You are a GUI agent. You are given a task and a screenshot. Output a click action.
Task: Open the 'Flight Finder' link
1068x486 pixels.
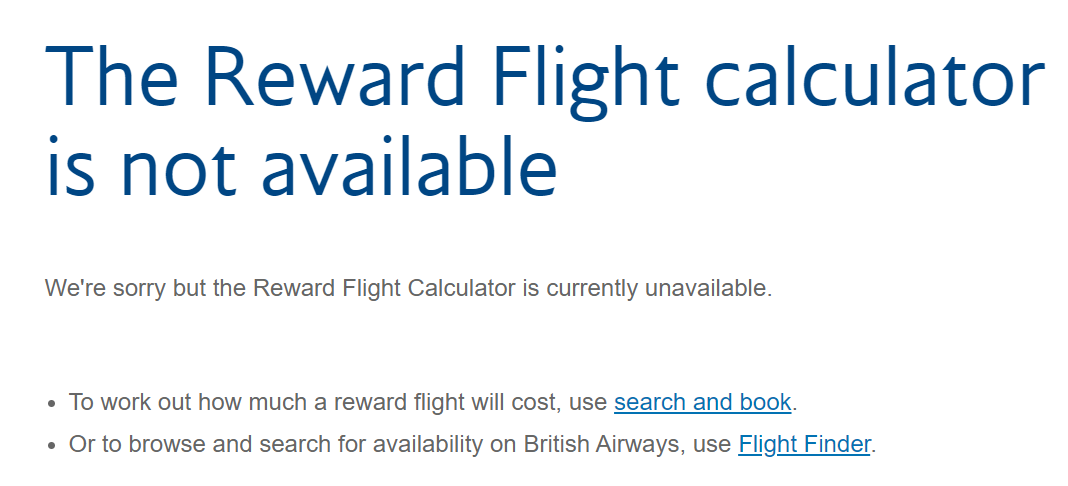point(804,445)
